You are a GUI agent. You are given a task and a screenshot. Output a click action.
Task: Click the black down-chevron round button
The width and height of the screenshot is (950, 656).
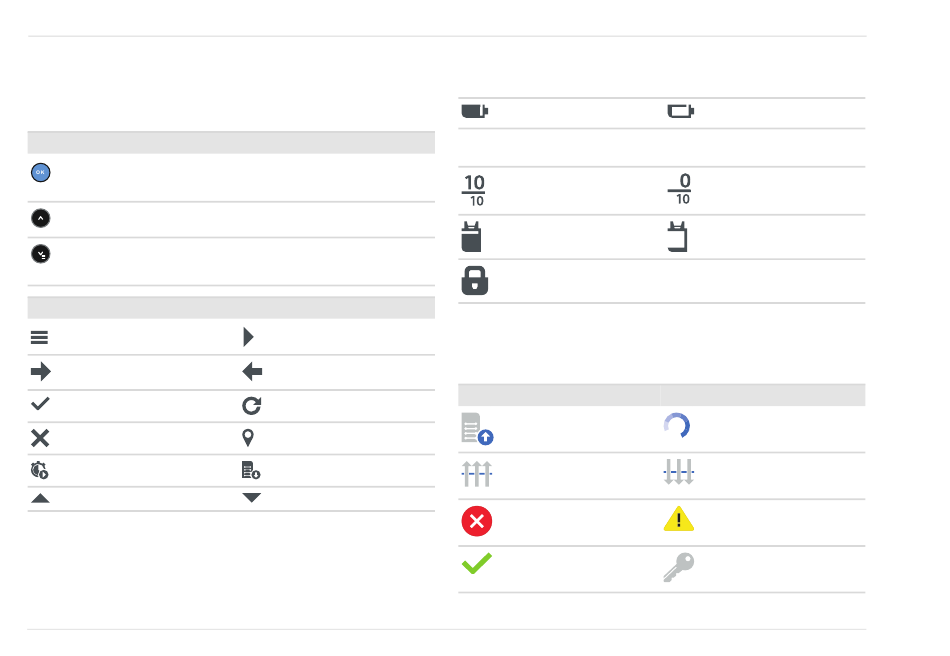41,254
